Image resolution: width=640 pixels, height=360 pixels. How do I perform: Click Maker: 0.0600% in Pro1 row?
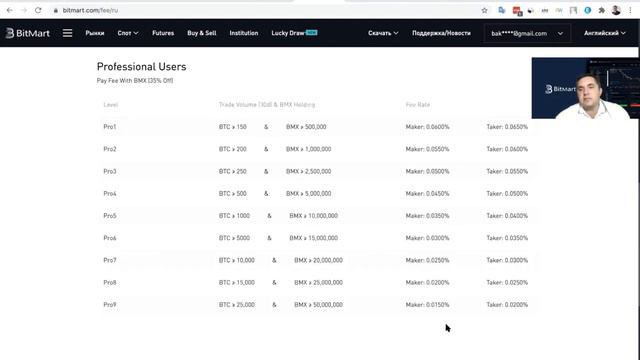click(427, 127)
